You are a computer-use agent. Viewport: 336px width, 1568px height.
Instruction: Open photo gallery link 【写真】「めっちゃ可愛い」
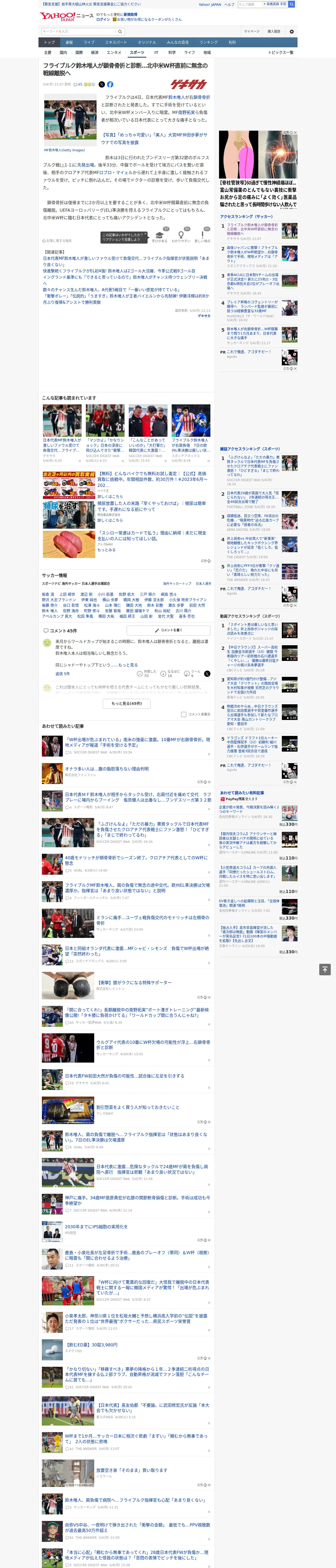pyautogui.click(x=154, y=139)
